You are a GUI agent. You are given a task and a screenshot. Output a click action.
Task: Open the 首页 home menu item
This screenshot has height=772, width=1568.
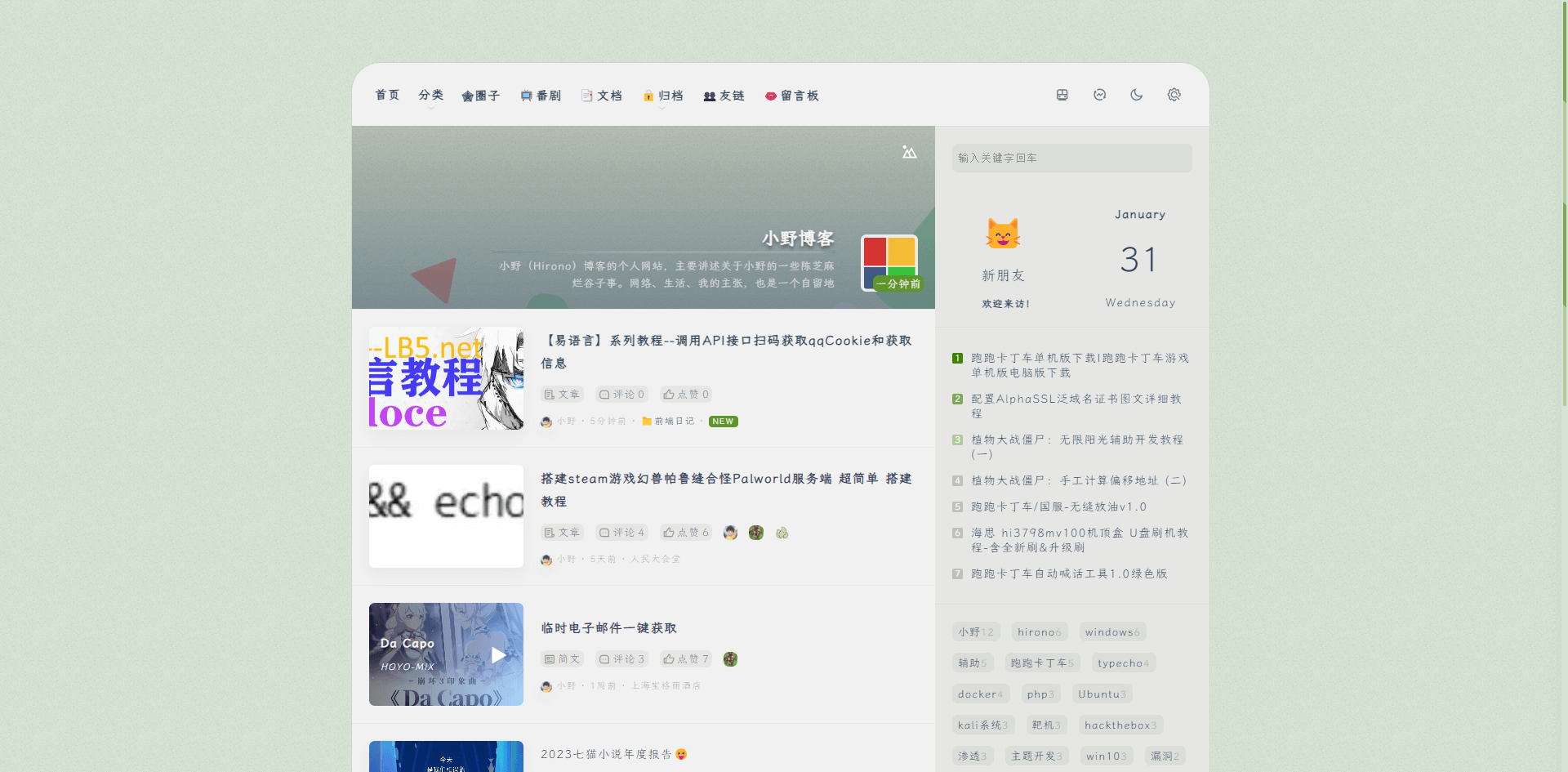pyautogui.click(x=387, y=96)
